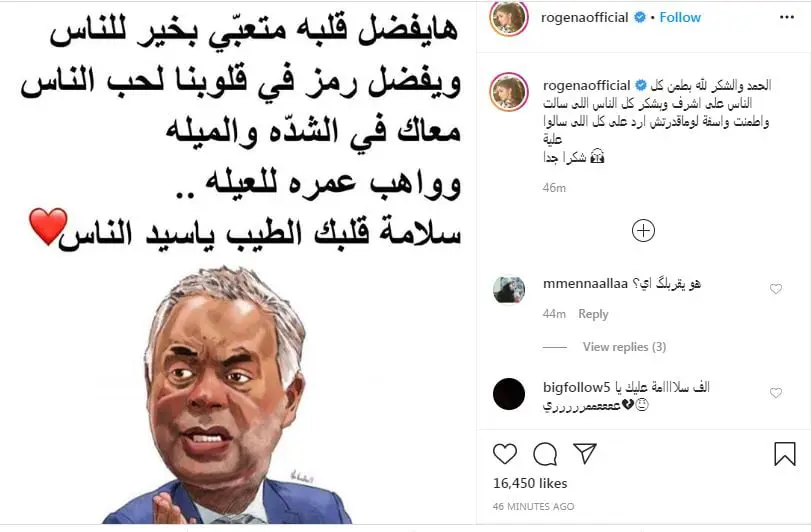Viewport: 811px width, 532px height.
Task: Open the comment speech bubble icon
Action: click(x=545, y=454)
